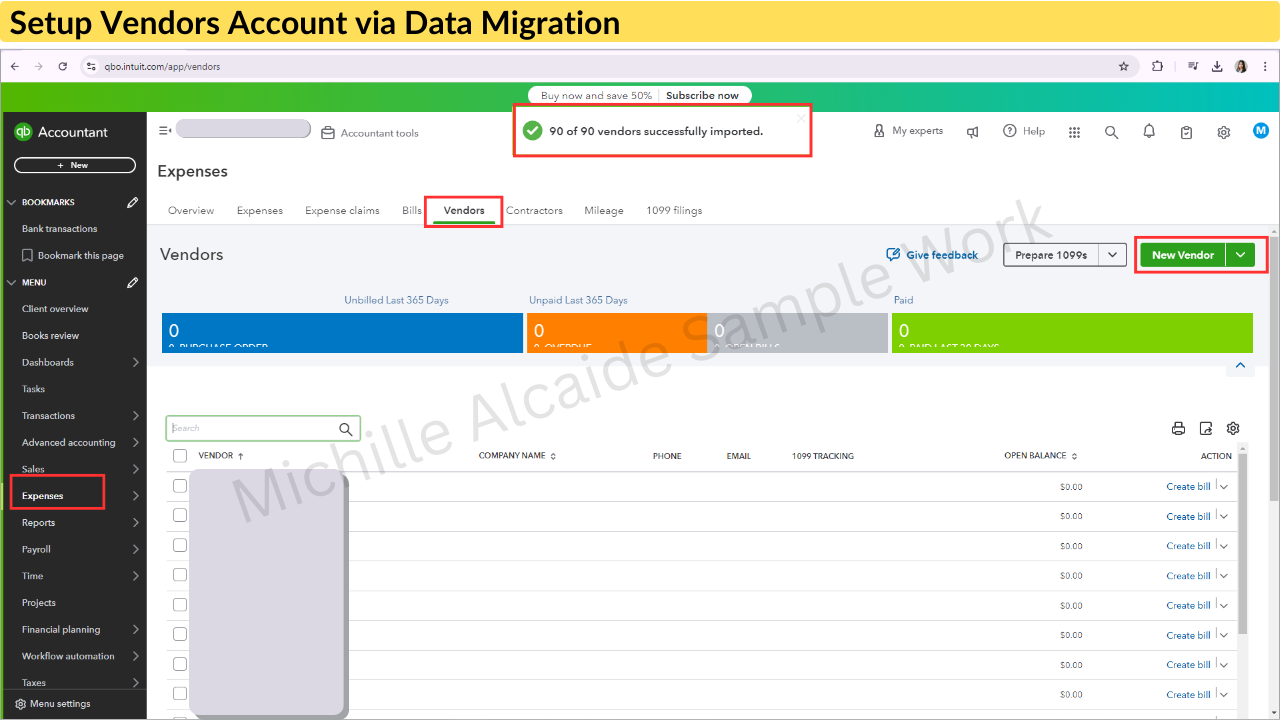Open the megaphone announcements icon

click(x=972, y=132)
